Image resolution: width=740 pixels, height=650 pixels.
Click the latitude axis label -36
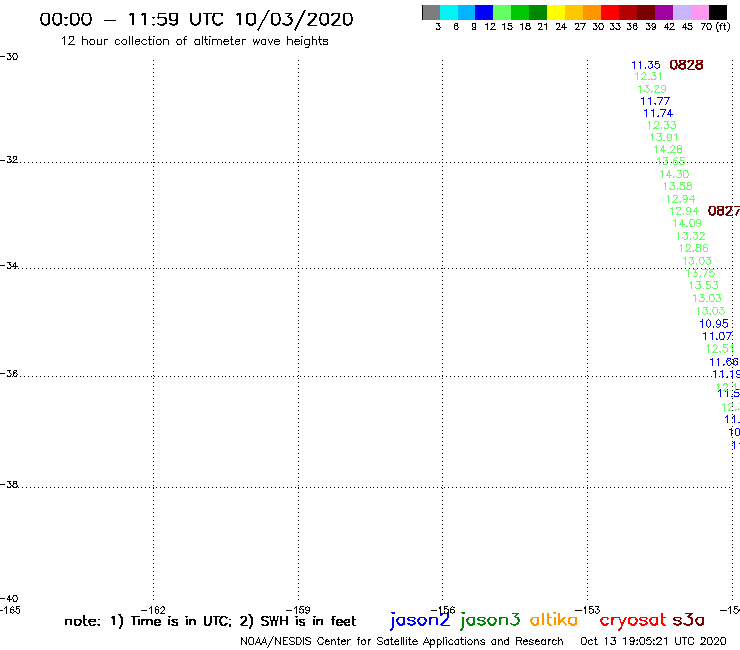tap(9, 373)
